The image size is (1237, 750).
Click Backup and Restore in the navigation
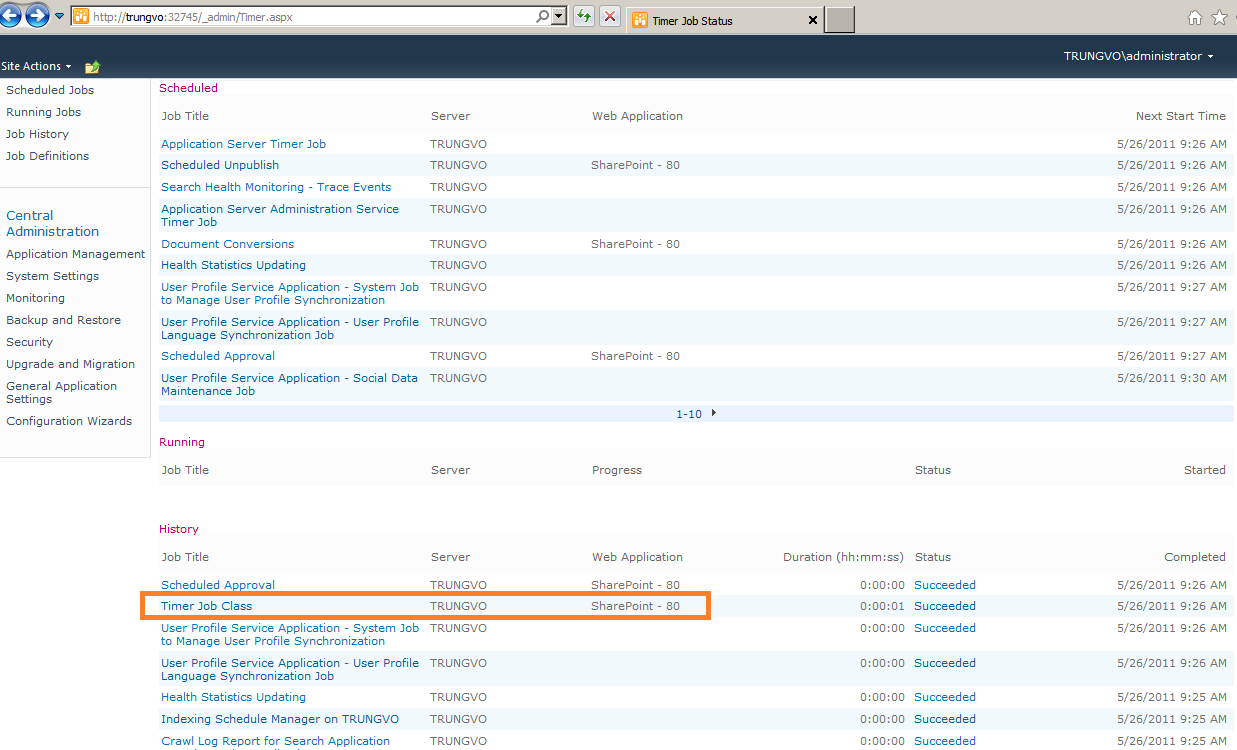click(63, 319)
